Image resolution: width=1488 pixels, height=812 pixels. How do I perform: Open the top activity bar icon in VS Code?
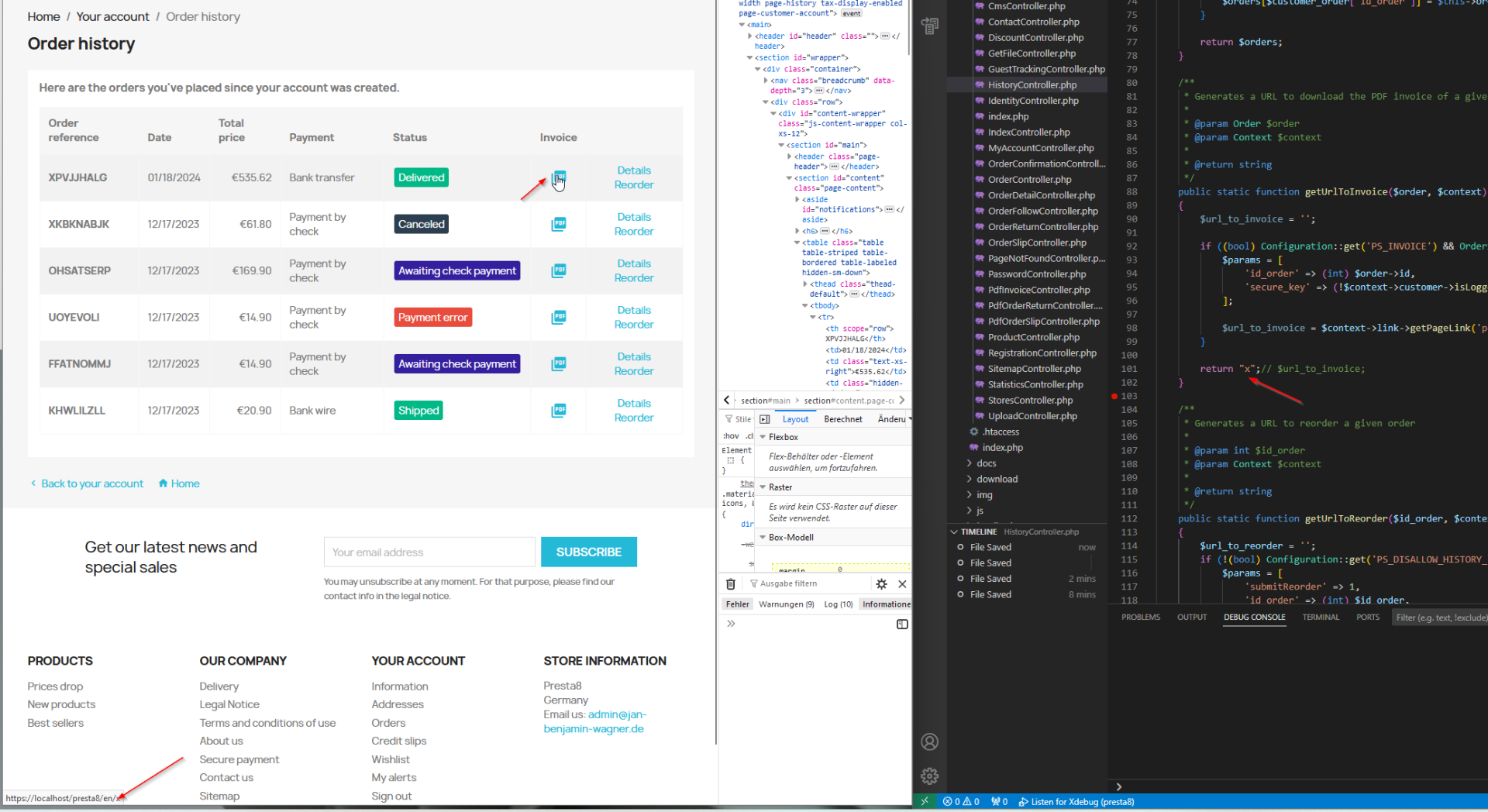pyautogui.click(x=930, y=26)
